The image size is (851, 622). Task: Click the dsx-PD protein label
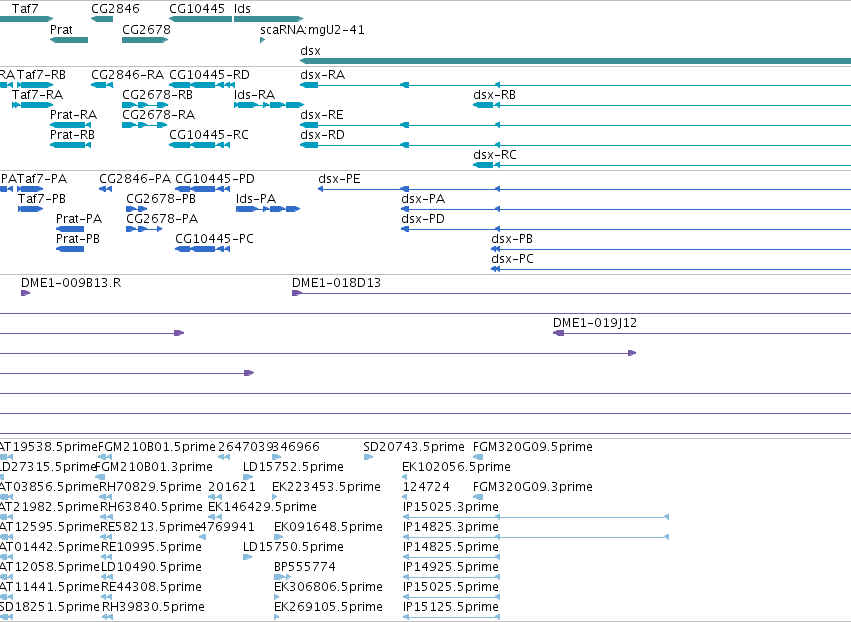tap(423, 219)
